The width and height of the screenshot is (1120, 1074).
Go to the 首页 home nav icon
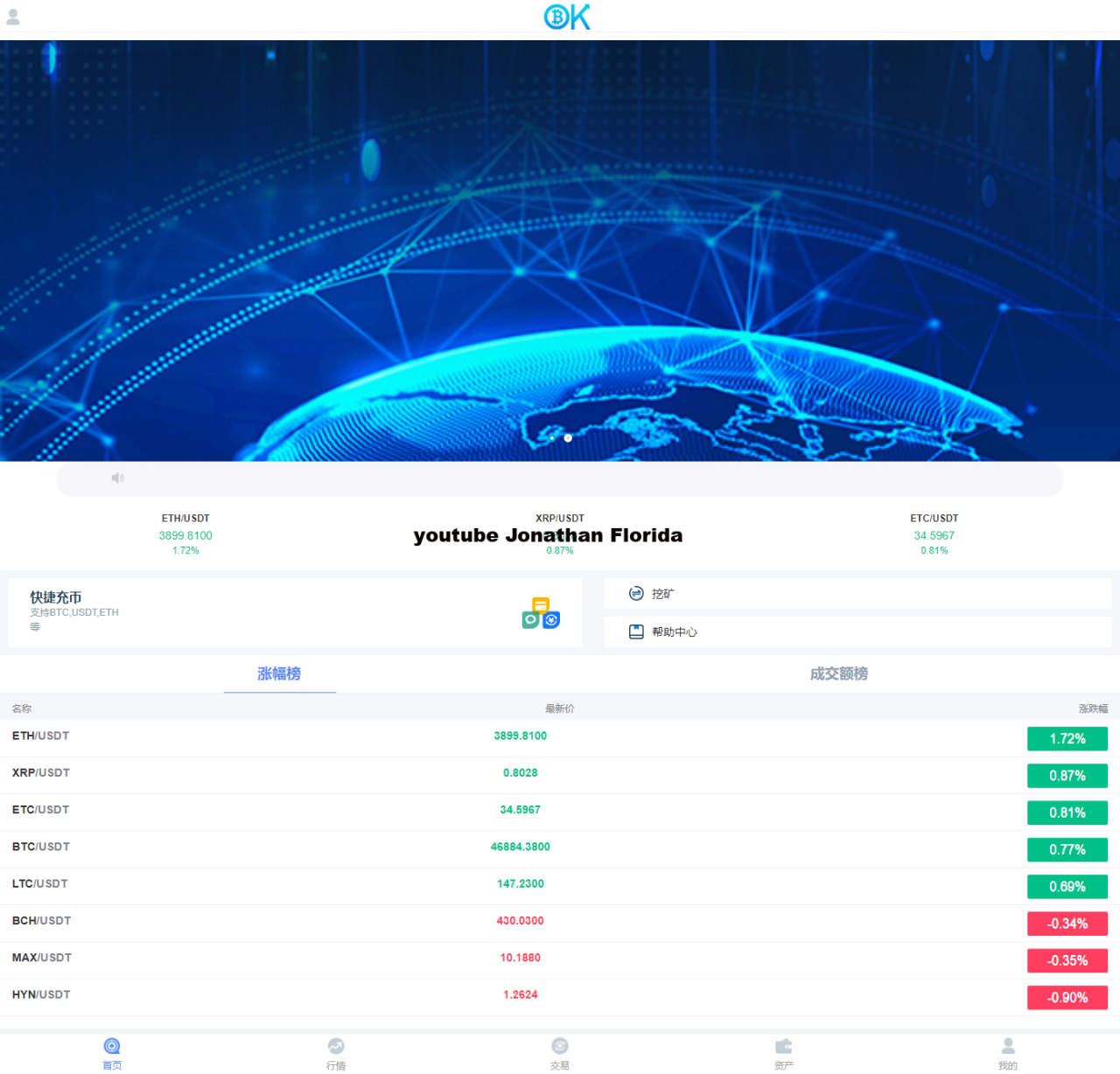point(112,1046)
